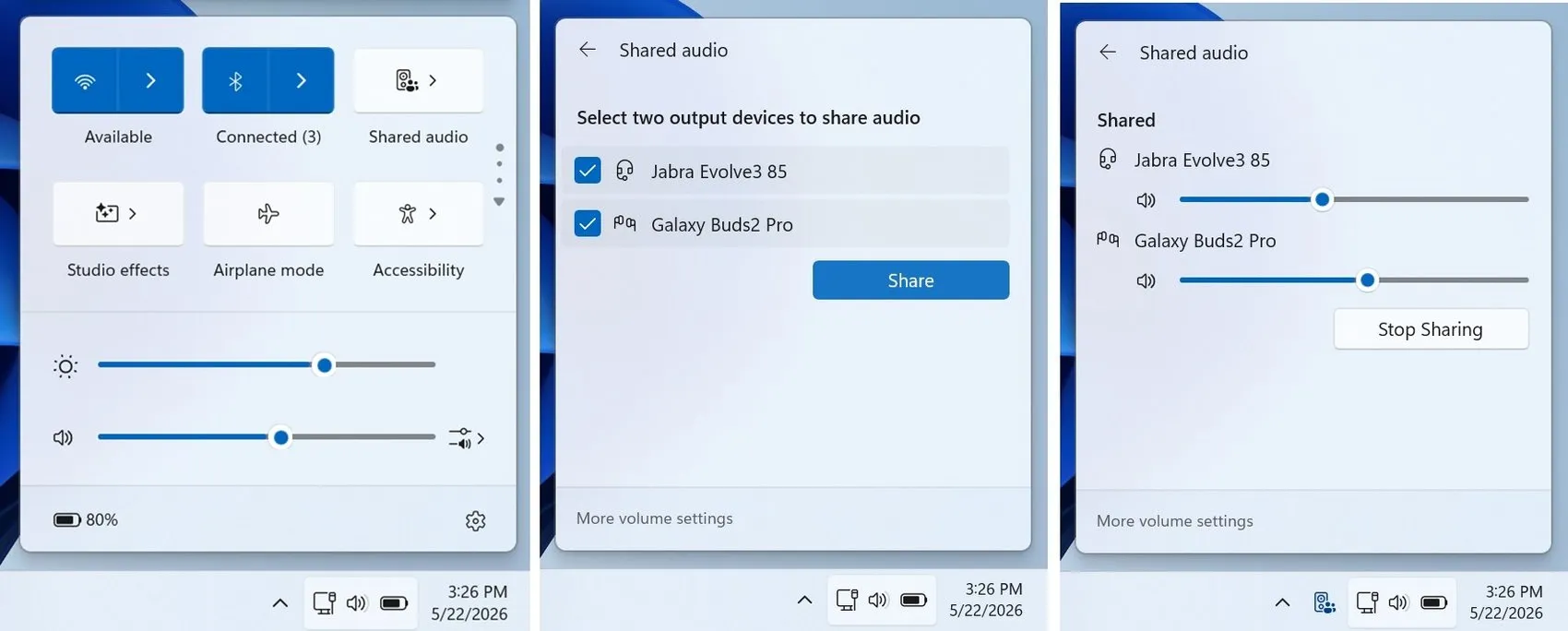
Task: Click the speaker icon in left taskbar tray
Action: click(x=357, y=603)
